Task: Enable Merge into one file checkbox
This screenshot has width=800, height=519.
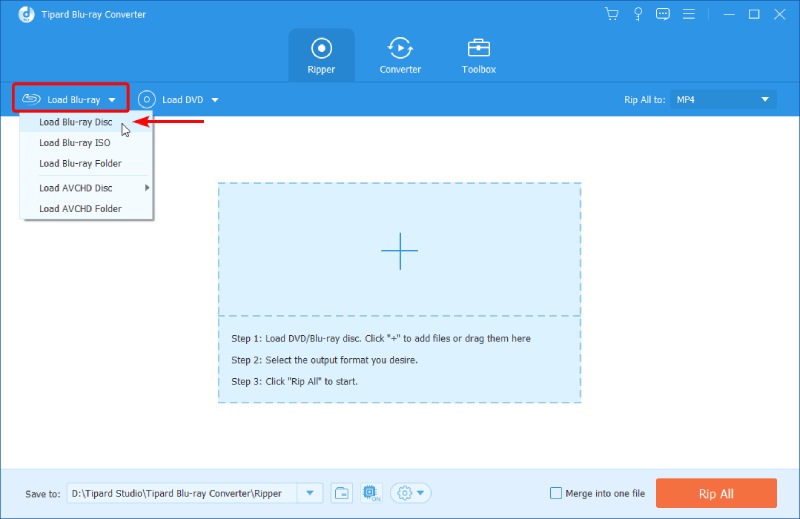Action: (556, 493)
